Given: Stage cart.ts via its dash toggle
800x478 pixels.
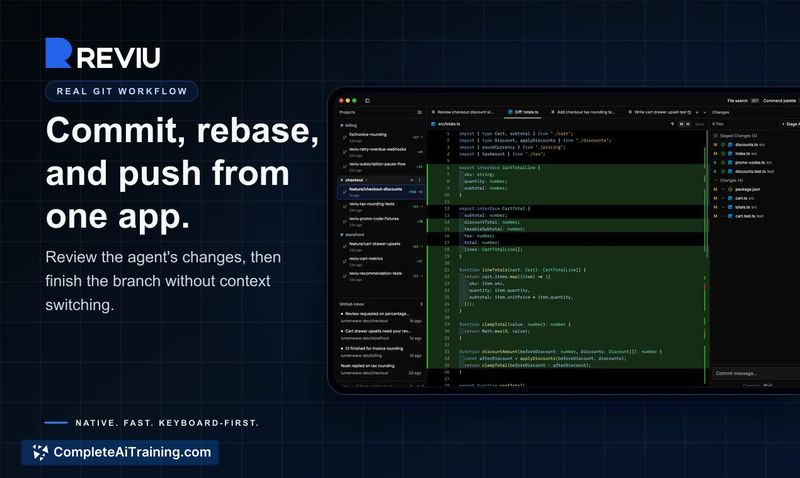Looking at the screenshot, I should [723, 198].
